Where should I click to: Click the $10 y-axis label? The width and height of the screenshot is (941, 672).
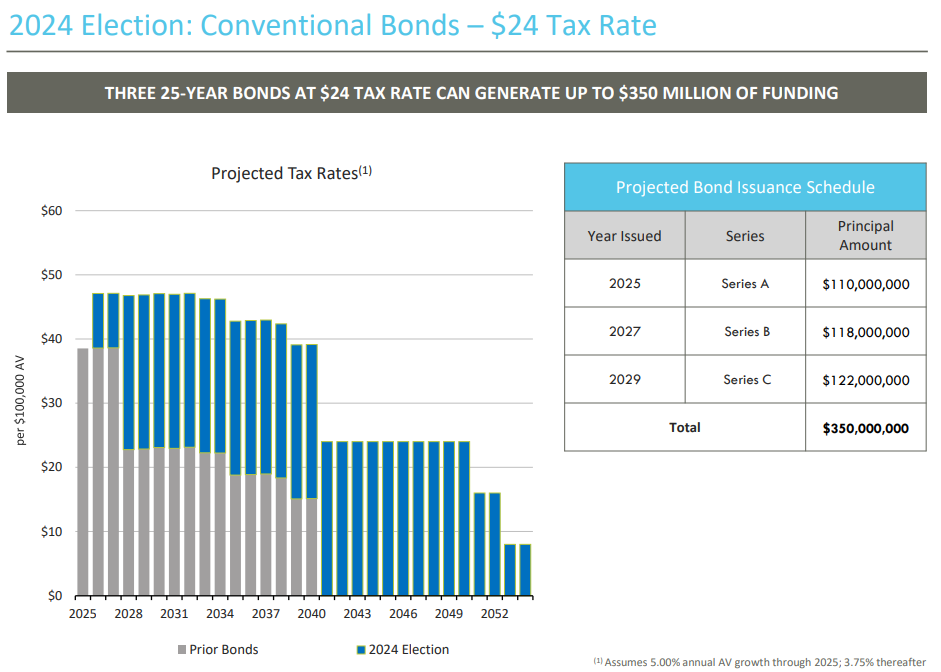pos(51,532)
